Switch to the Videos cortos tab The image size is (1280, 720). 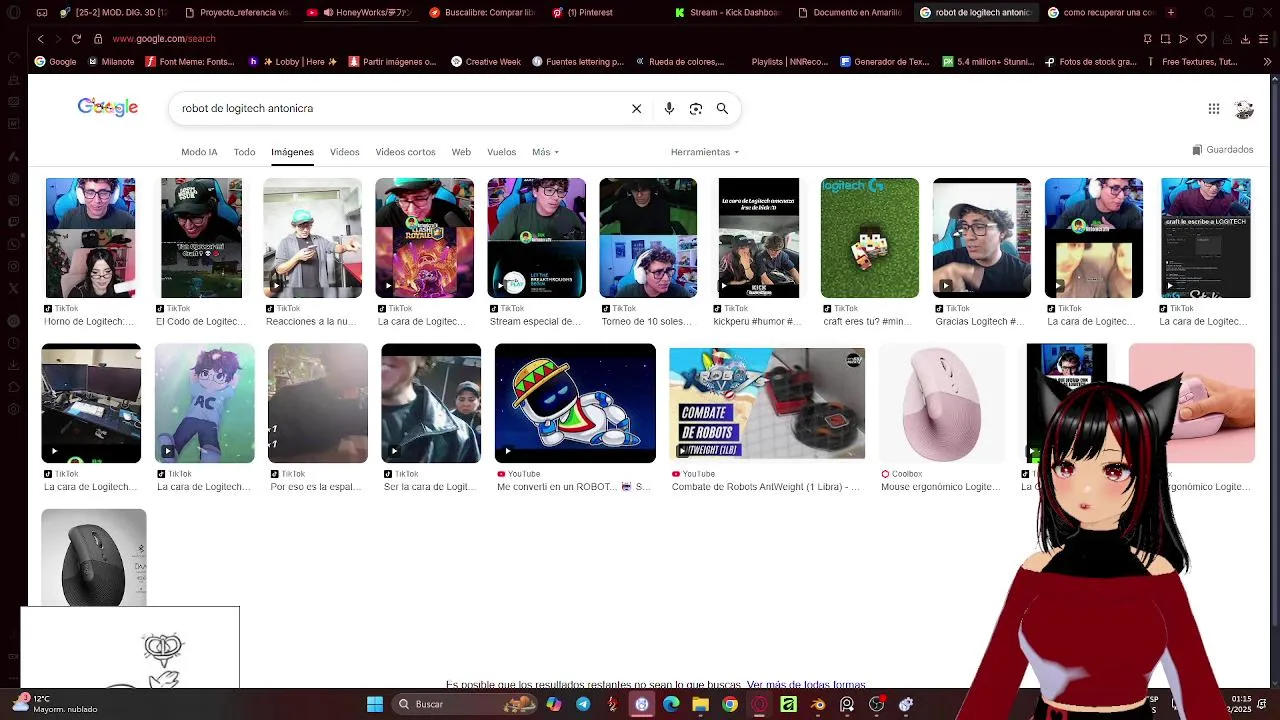[x=405, y=152]
